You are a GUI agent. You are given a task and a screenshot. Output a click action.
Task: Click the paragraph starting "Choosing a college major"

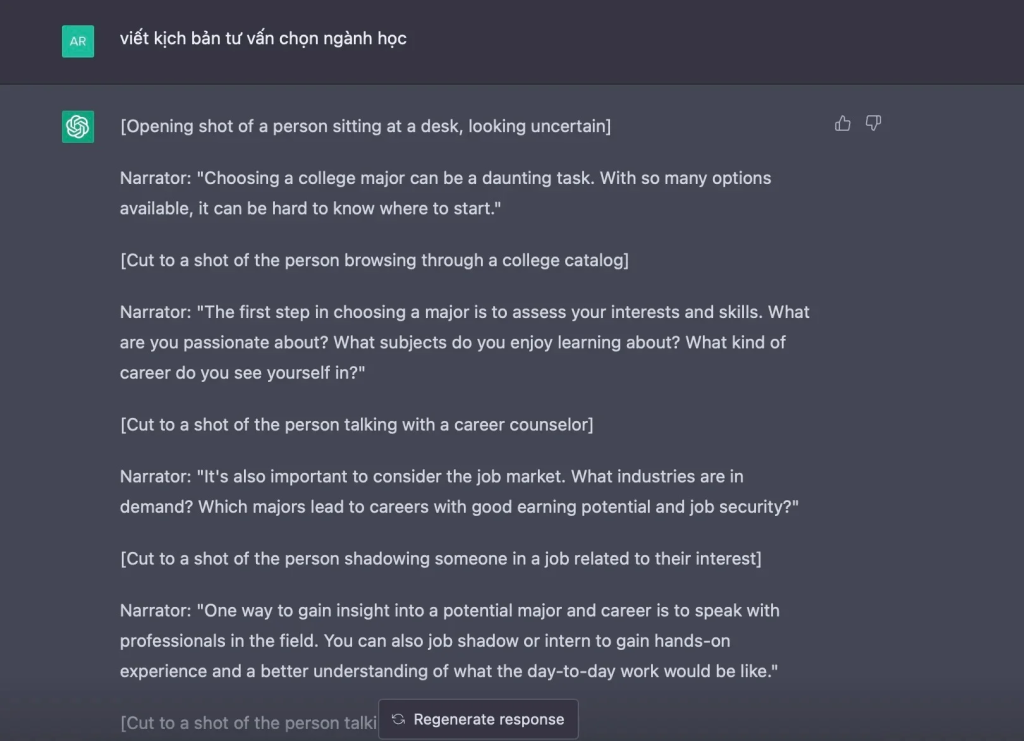(x=445, y=193)
